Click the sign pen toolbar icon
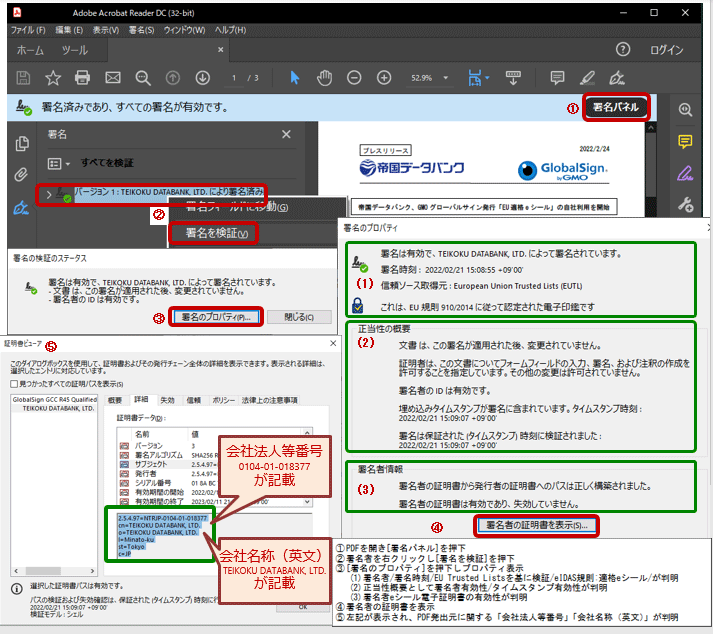713x634 pixels. click(x=617, y=78)
